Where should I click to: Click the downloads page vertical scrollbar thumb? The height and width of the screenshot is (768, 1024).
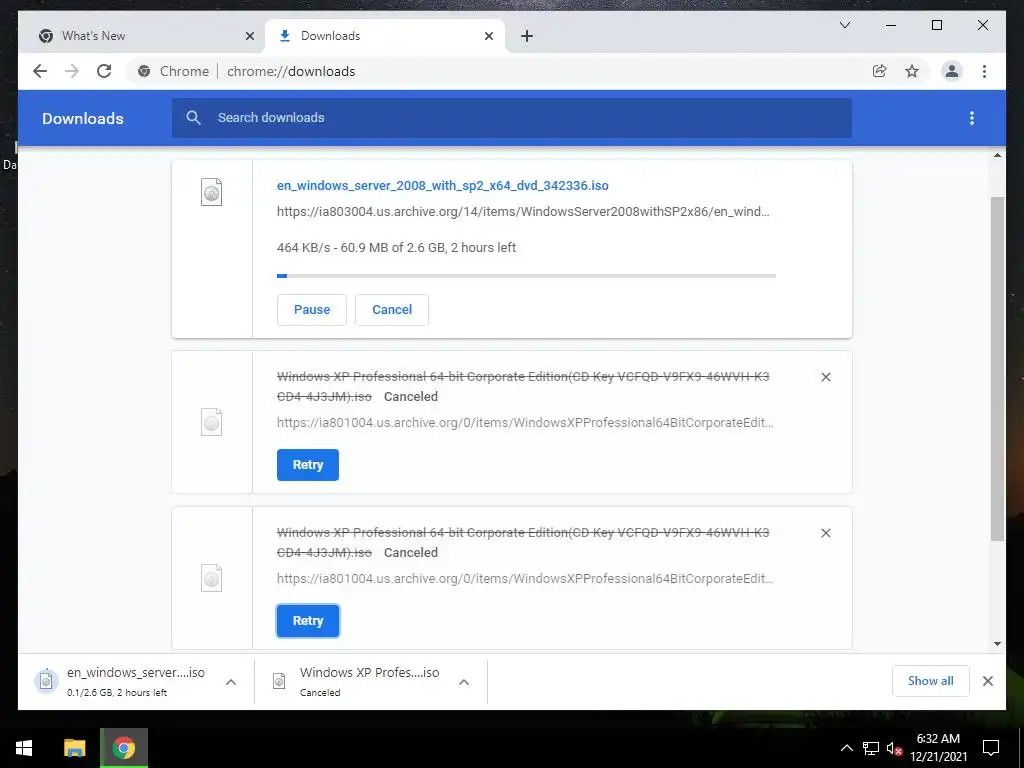(x=997, y=369)
